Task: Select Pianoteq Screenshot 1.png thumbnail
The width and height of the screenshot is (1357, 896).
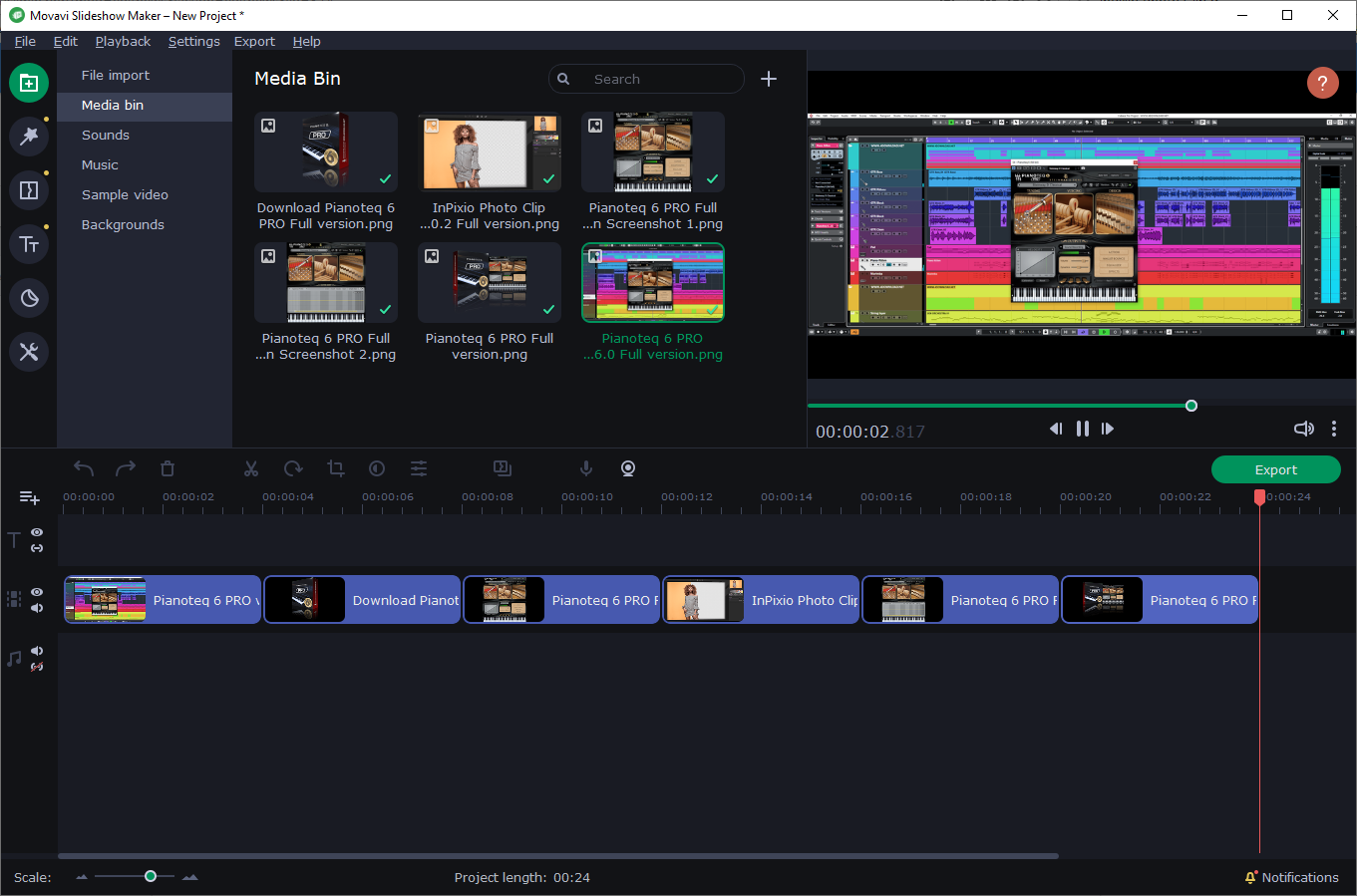Action: point(653,151)
